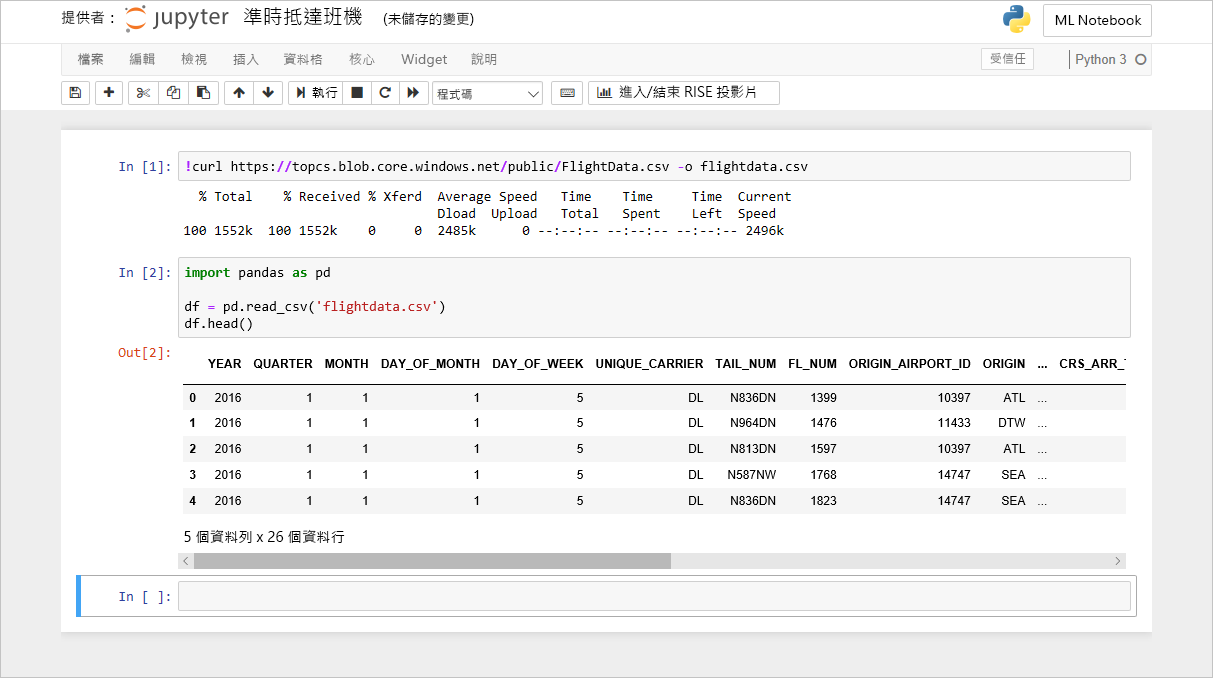
Task: Open the 資料格 menu
Action: coord(303,60)
